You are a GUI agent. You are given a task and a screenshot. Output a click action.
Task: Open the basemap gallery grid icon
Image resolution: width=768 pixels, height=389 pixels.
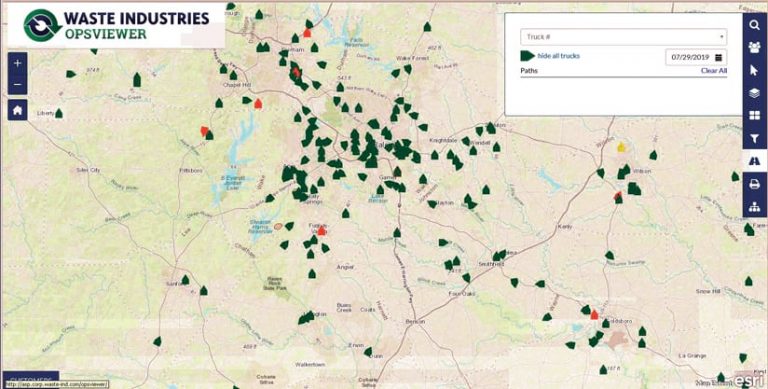[x=754, y=116]
